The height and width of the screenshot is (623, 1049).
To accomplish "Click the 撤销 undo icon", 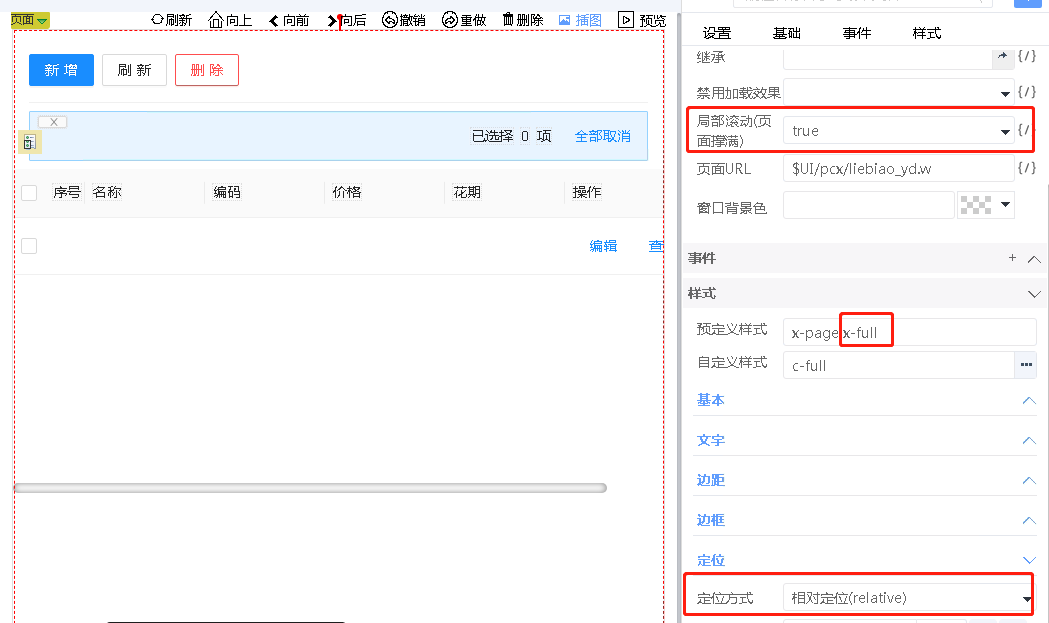I will (390, 20).
